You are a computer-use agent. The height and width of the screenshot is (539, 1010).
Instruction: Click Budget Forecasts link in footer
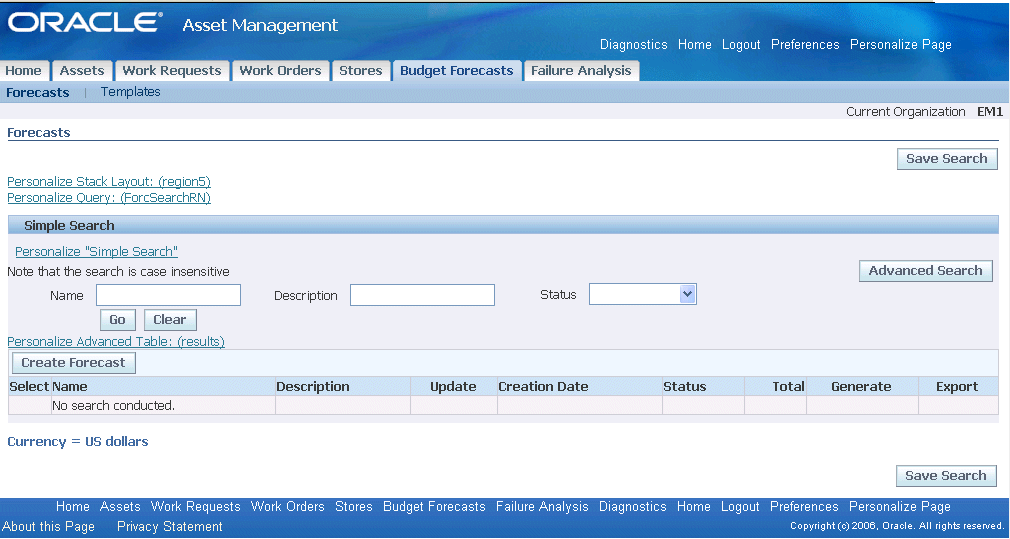(434, 506)
